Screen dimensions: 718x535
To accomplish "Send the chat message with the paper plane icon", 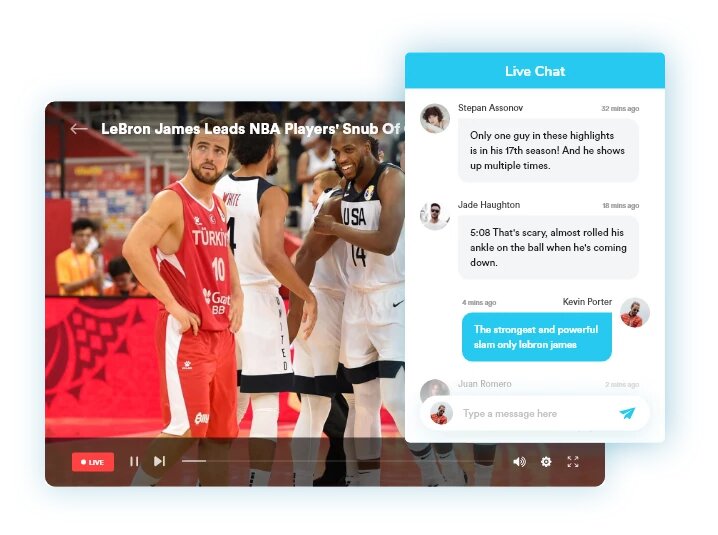I will [x=627, y=413].
